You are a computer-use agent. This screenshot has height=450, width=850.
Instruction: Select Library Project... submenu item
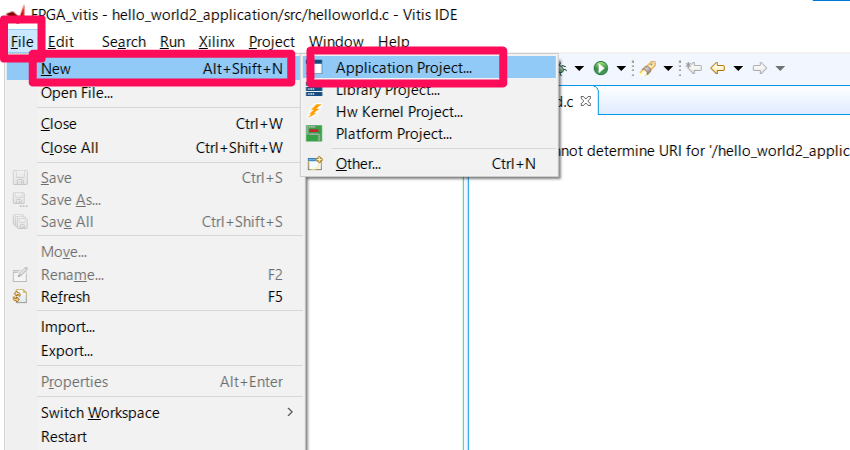tap(430, 91)
